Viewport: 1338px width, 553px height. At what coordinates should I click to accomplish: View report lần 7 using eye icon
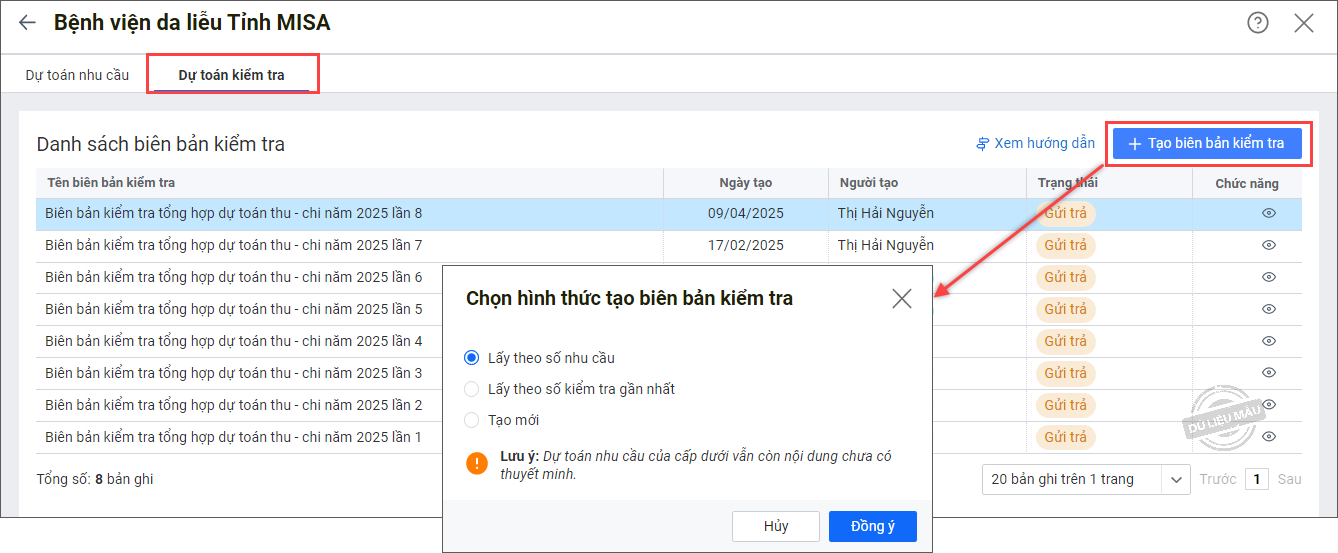coord(1268,246)
